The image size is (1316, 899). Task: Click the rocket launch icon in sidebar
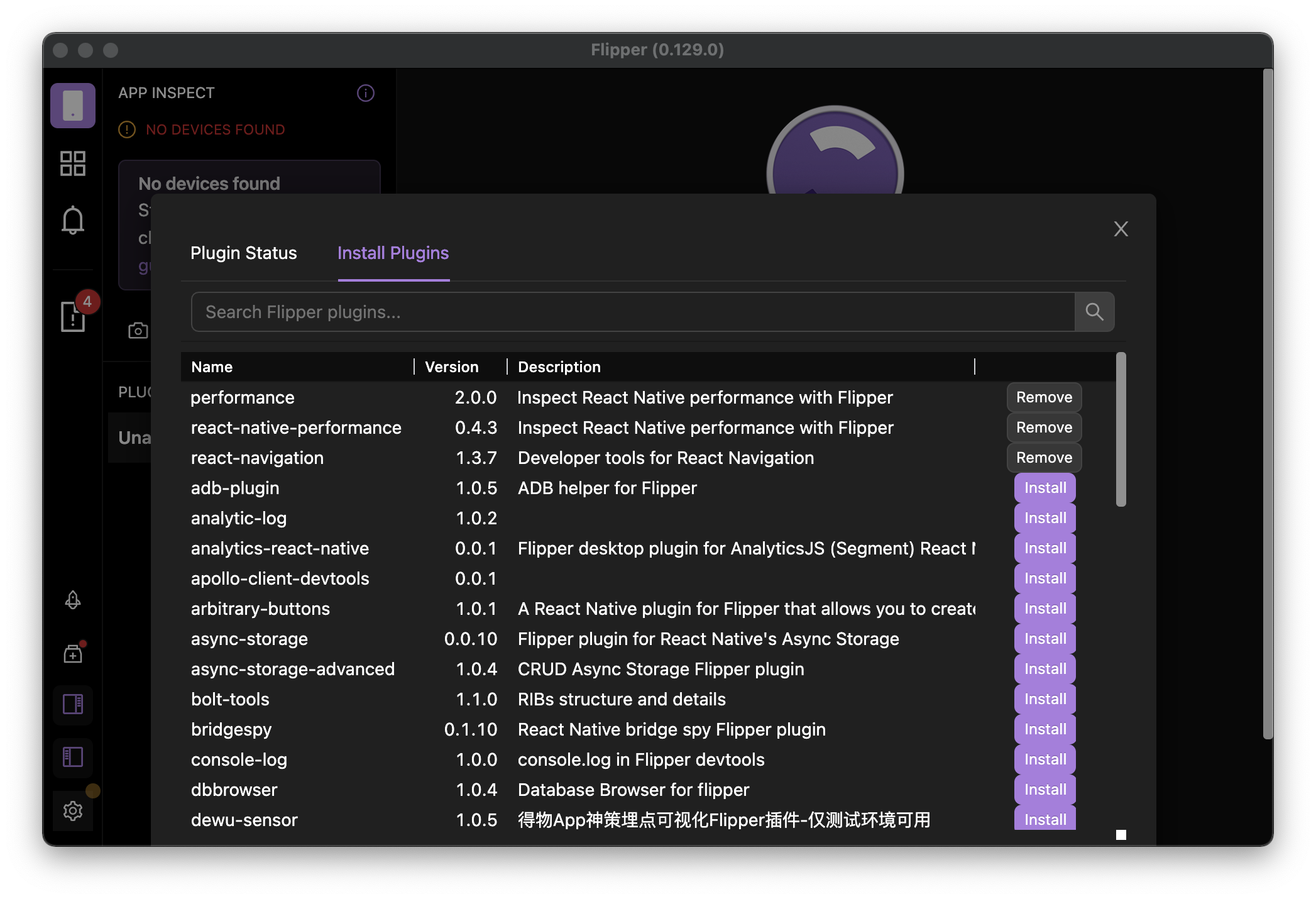[73, 600]
